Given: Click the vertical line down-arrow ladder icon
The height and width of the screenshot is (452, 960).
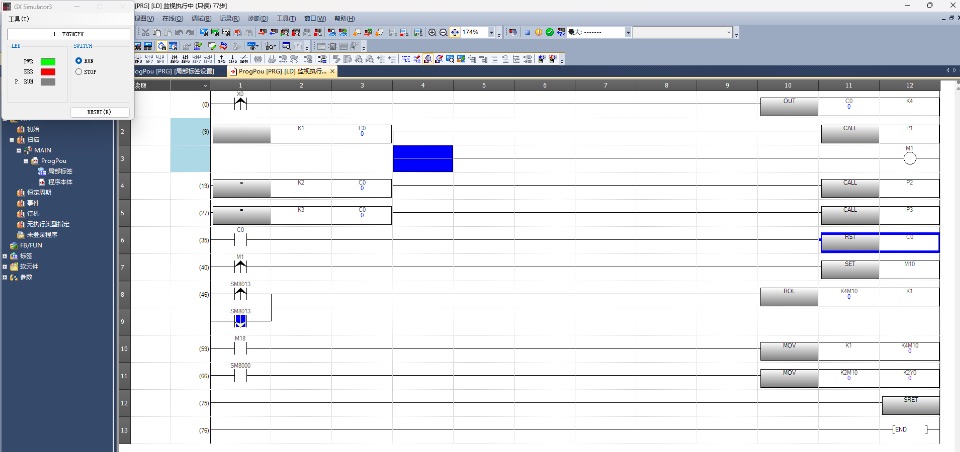Looking at the screenshot, I should [x=233, y=59].
